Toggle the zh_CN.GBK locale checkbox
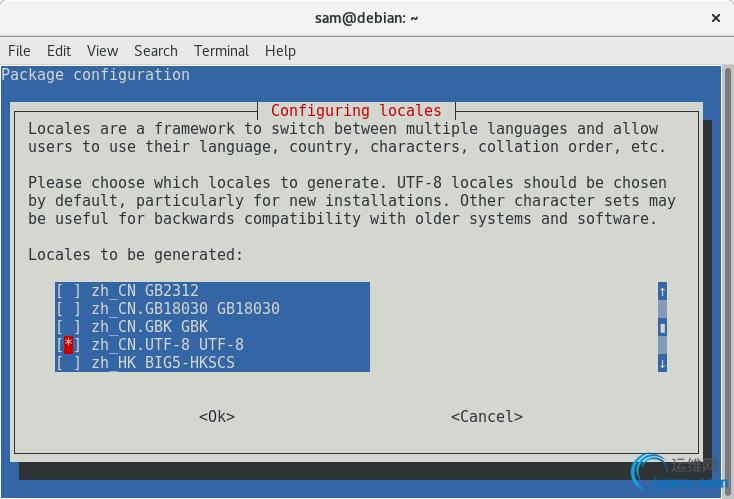734x499 pixels. [68, 326]
